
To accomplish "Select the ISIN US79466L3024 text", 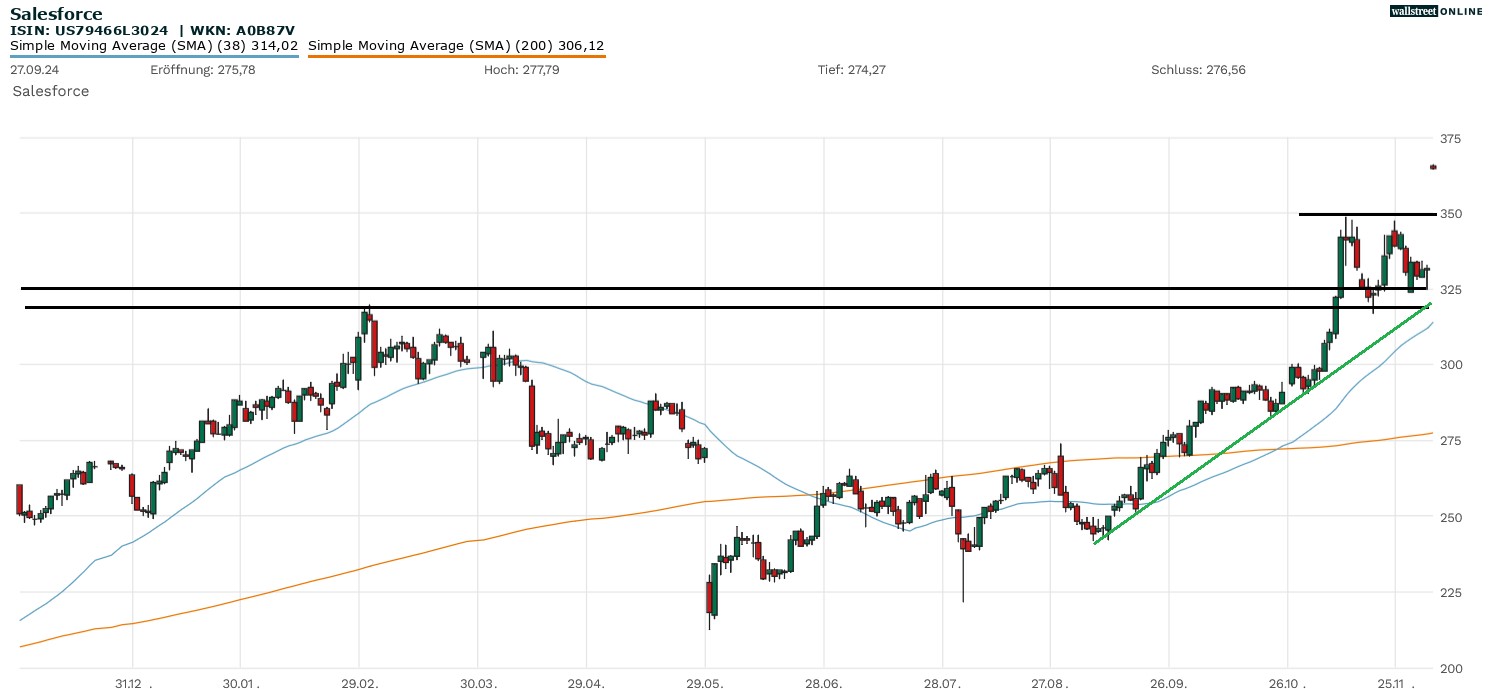I will 89,31.
